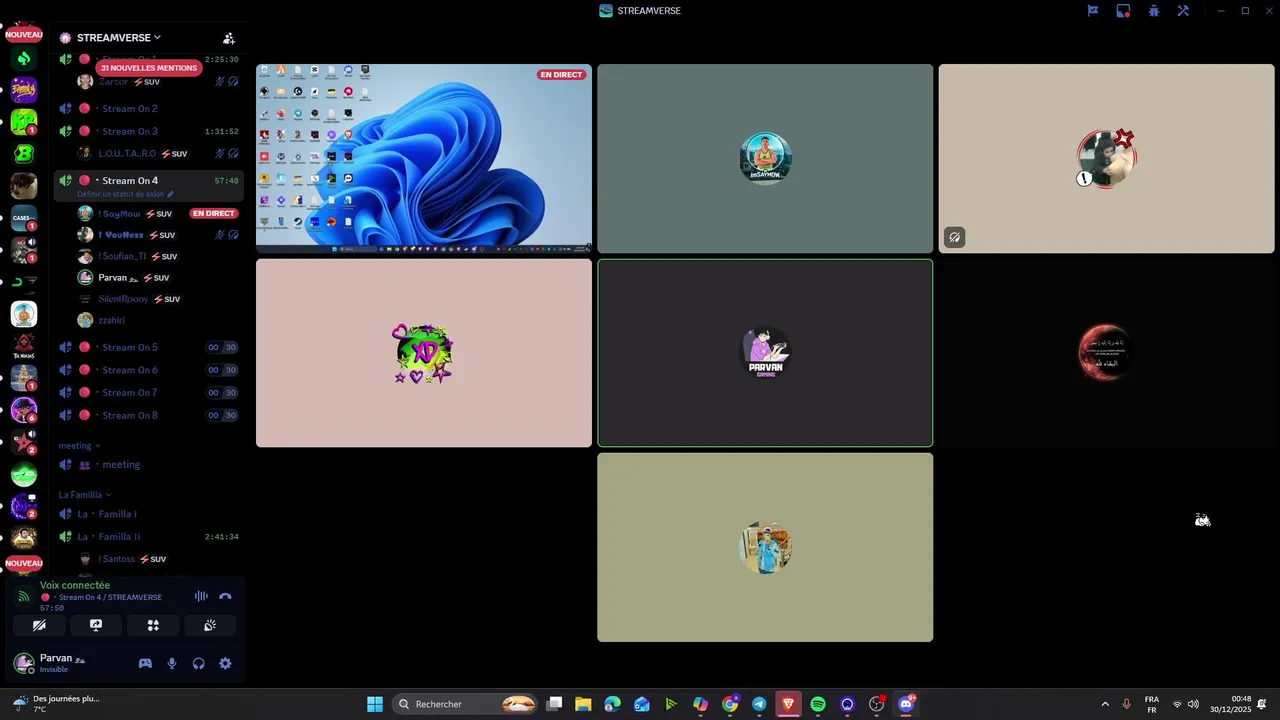Open user settings gear
Screen dimensions: 1280x720
click(225, 663)
